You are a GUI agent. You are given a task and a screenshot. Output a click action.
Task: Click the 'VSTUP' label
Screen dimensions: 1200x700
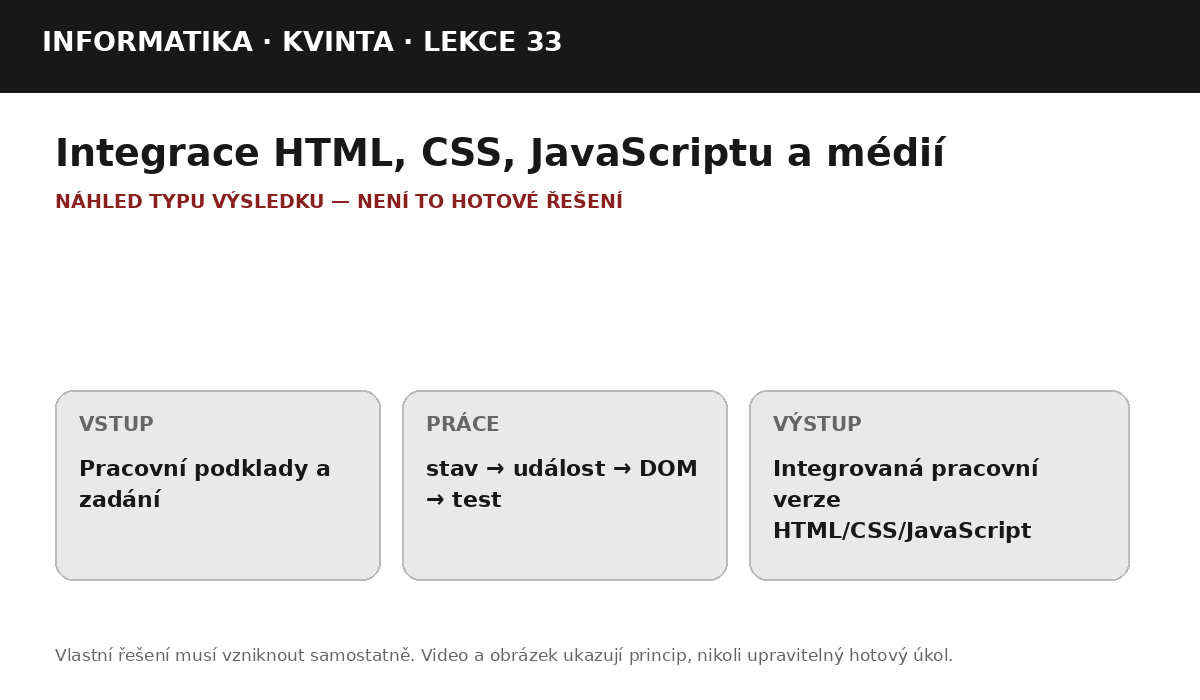116,425
